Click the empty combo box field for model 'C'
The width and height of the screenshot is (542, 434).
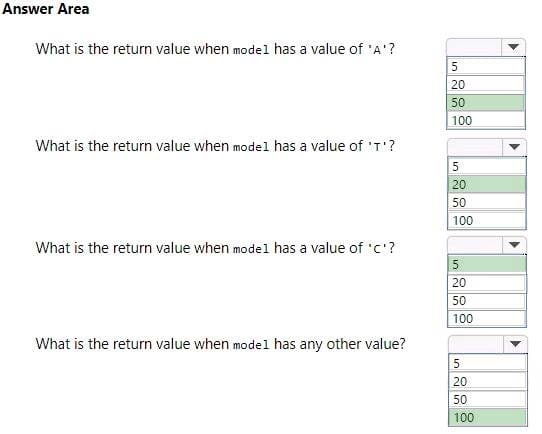pyautogui.click(x=475, y=245)
